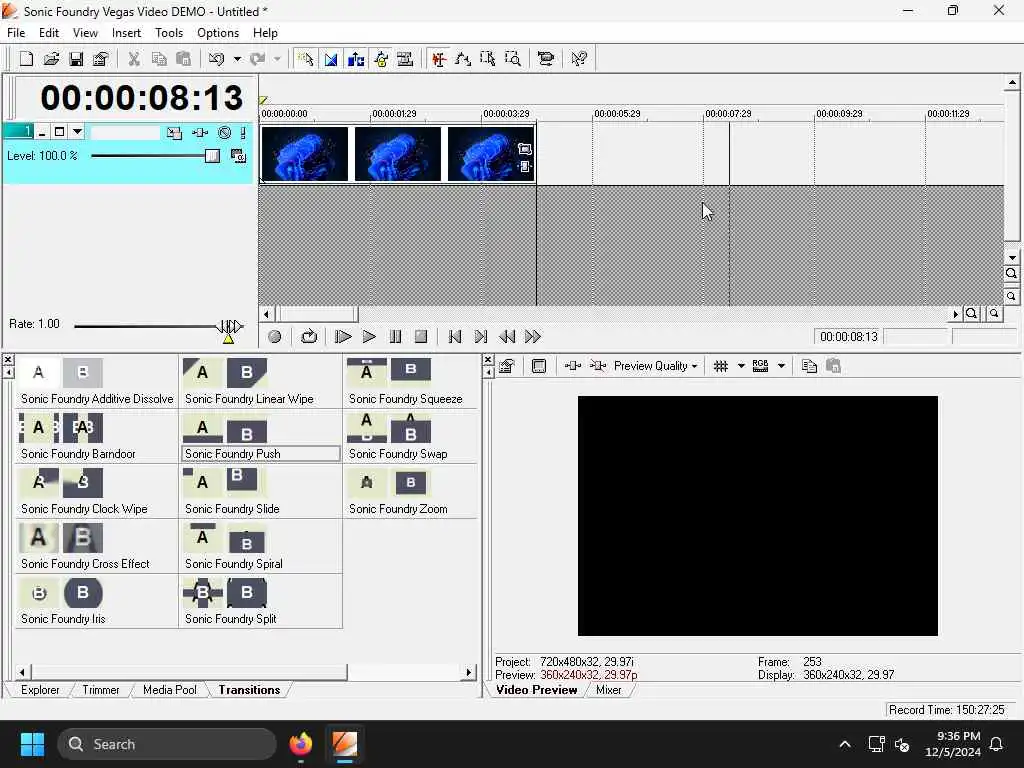Click the track Level slider handle
Image resolution: width=1024 pixels, height=768 pixels.
click(x=212, y=156)
